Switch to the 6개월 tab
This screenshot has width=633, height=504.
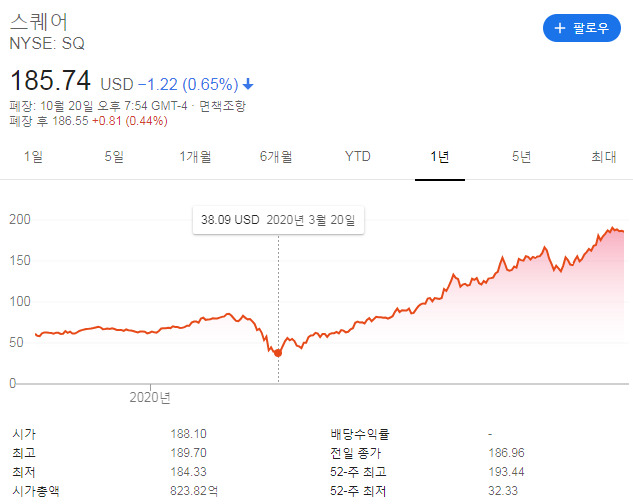[276, 156]
